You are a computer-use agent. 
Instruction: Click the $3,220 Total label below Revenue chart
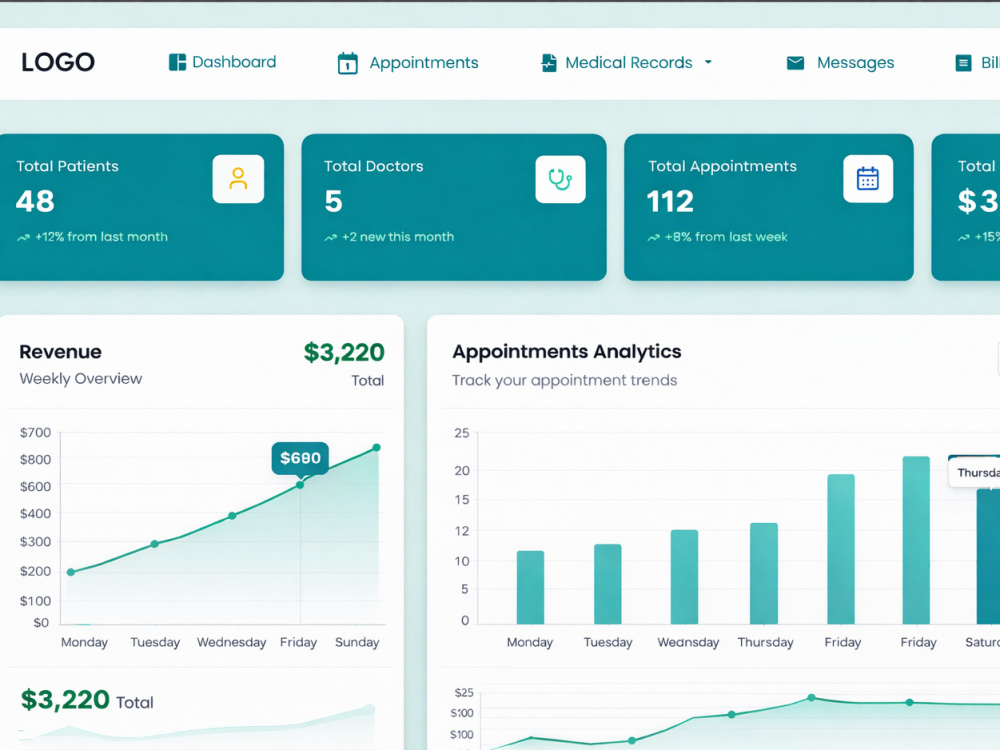tap(87, 700)
